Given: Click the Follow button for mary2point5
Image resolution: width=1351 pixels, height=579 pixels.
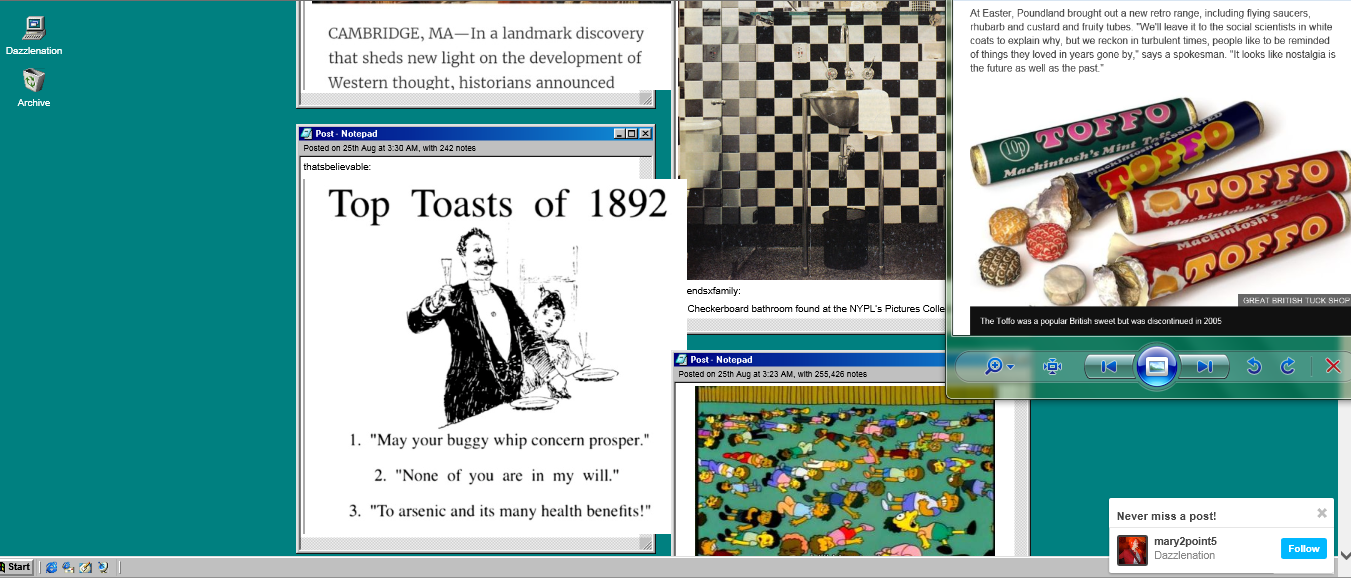Looking at the screenshot, I should coord(1304,548).
